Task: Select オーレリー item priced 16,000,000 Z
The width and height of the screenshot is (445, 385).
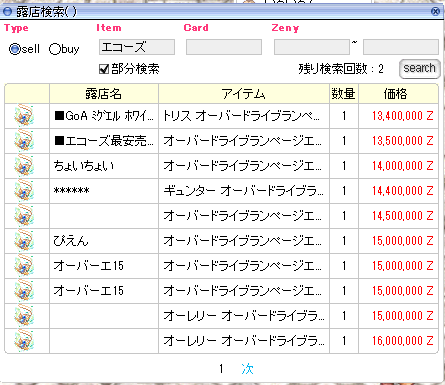Action: (x=243, y=341)
